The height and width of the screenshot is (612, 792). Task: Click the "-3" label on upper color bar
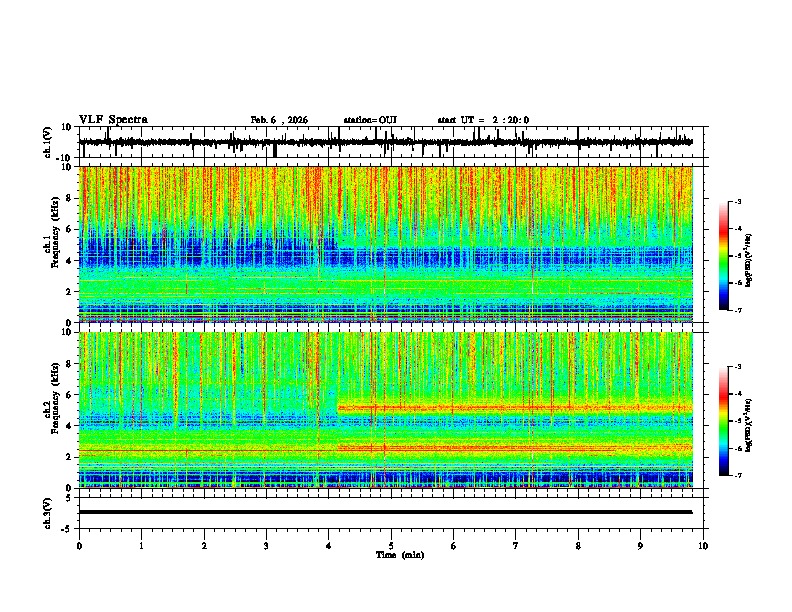pyautogui.click(x=738, y=201)
